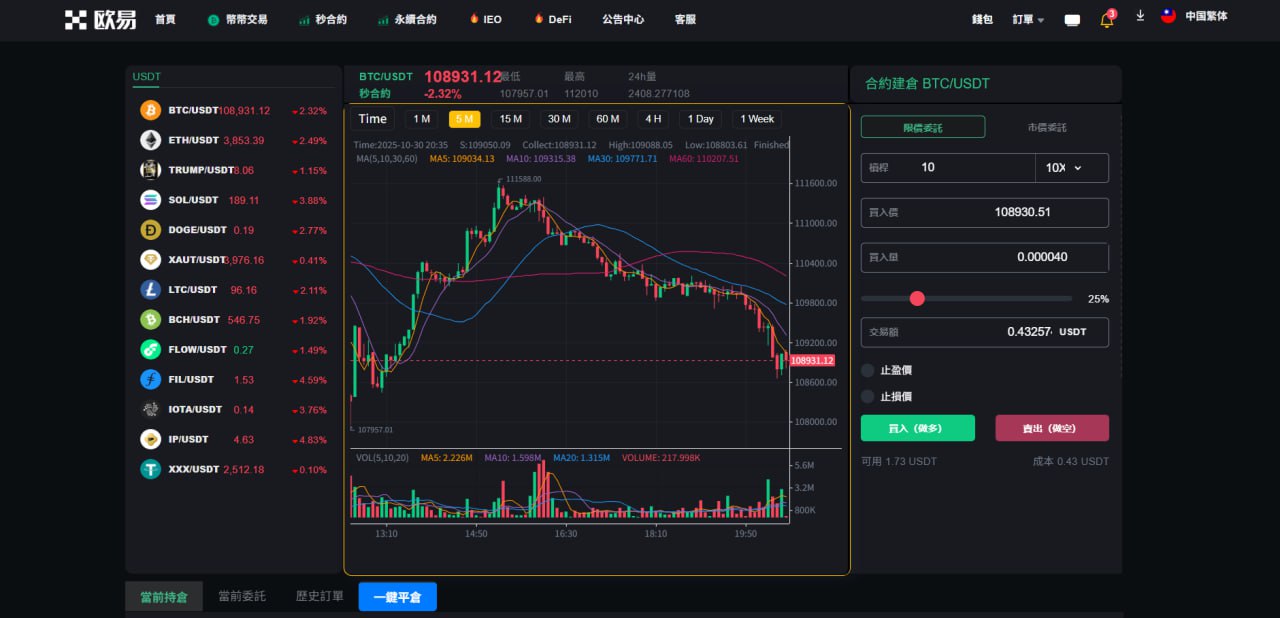Click the white card icon in header
The width and height of the screenshot is (1280, 618).
[1072, 20]
